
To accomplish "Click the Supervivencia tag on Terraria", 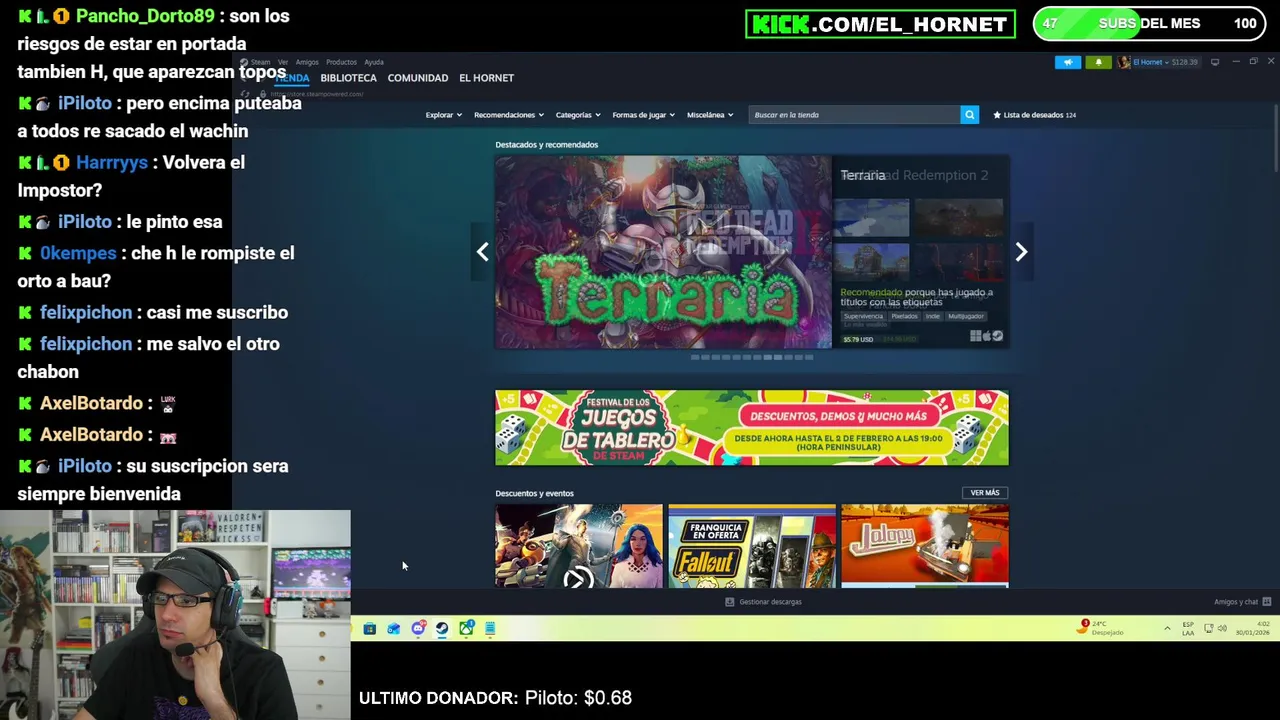I will point(863,316).
